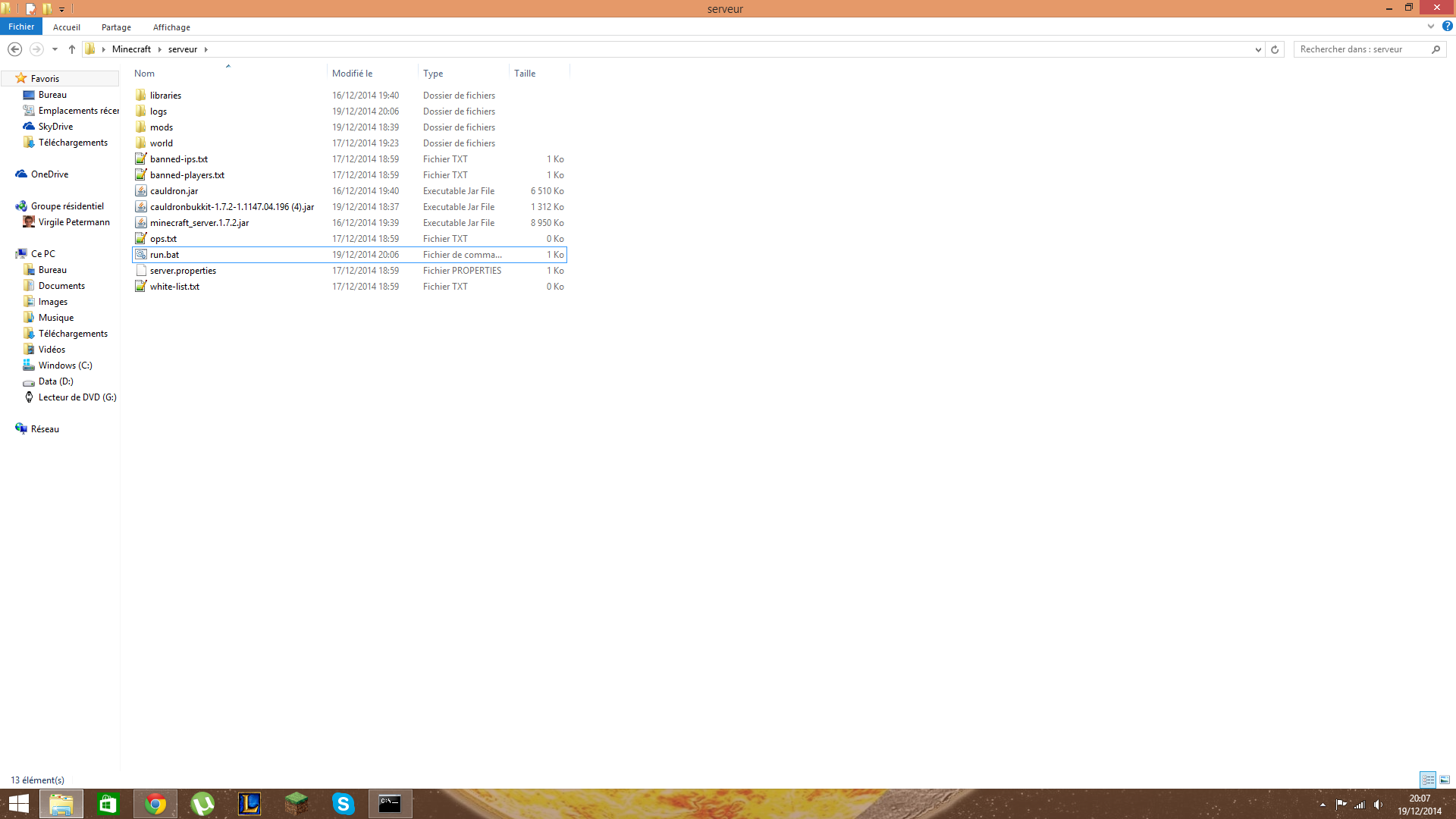The width and height of the screenshot is (1456, 819).
Task: Click the volume speaker tray icon
Action: [1378, 805]
